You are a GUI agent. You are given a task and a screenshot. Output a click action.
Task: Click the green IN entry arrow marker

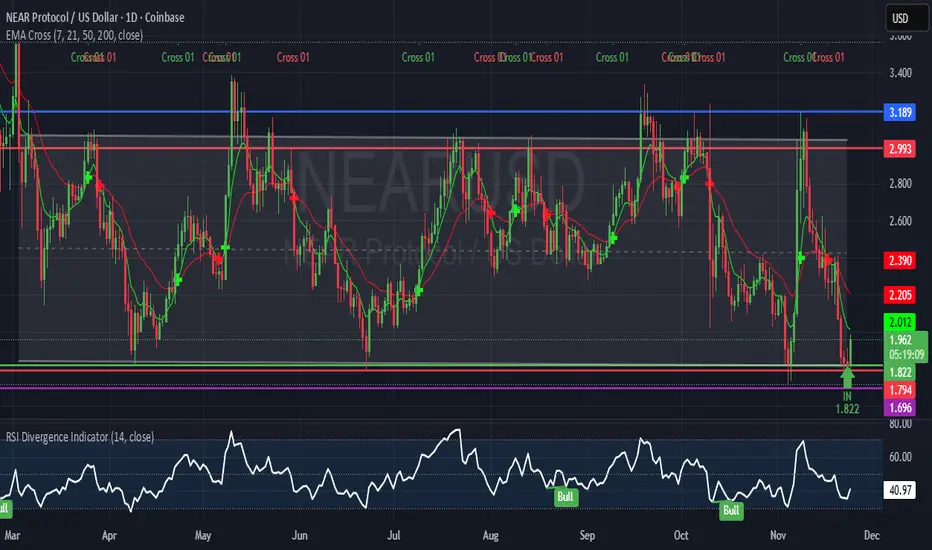pyautogui.click(x=848, y=377)
